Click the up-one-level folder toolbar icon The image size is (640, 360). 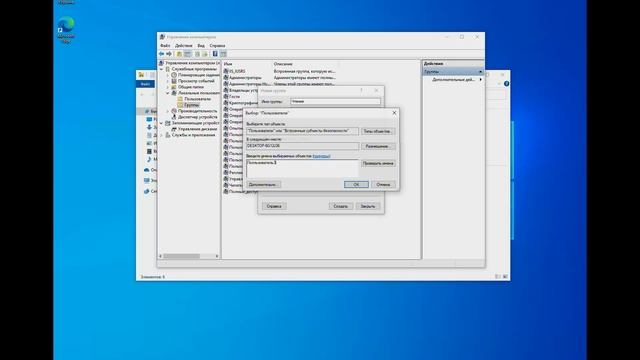179,54
